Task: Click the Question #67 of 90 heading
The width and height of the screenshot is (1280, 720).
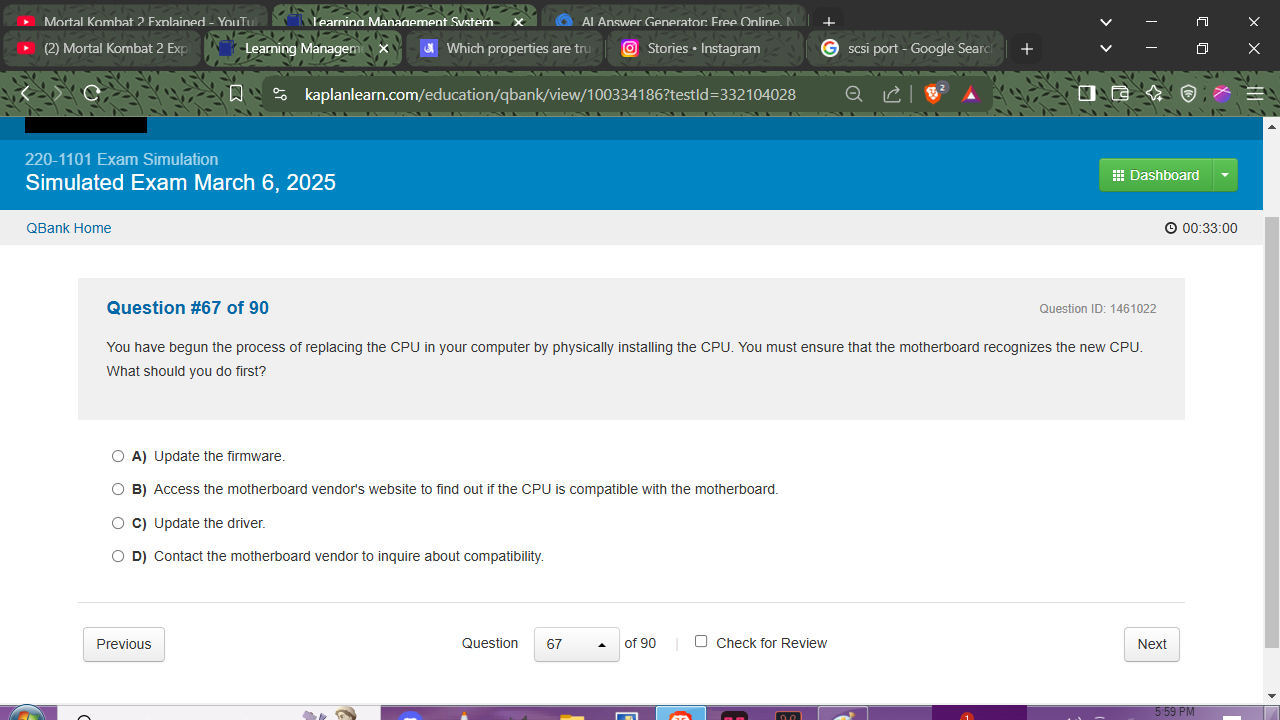Action: 188,308
